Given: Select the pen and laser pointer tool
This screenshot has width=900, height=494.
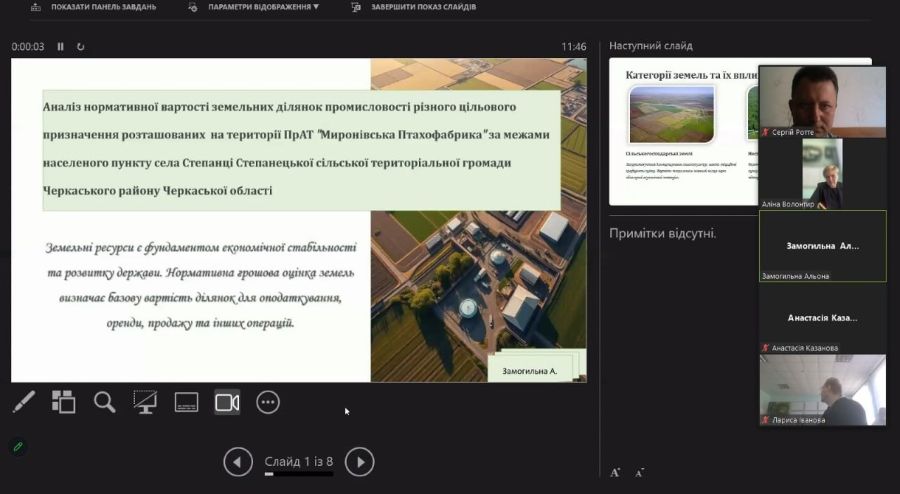Looking at the screenshot, I should (24, 402).
